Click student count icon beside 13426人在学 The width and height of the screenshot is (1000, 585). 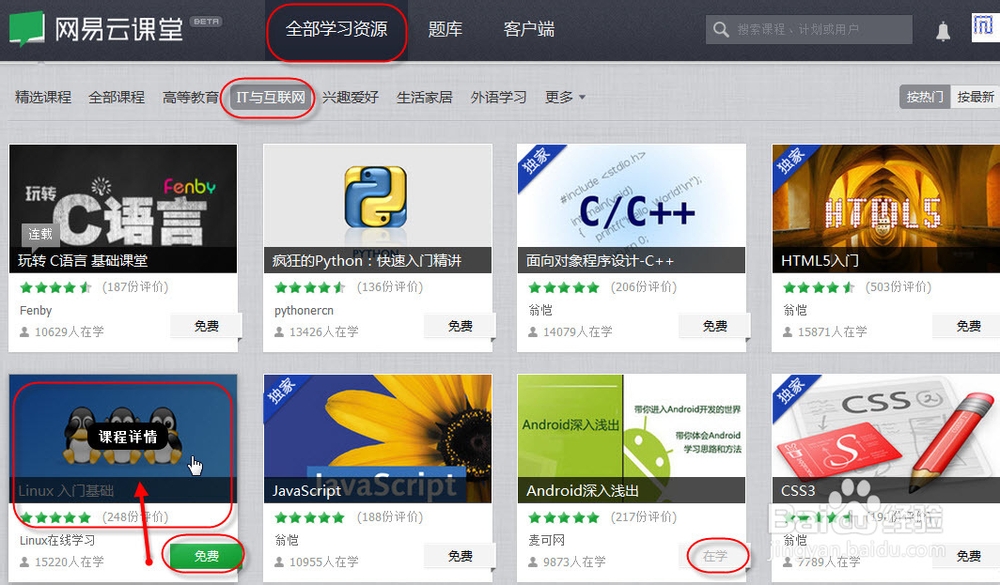(x=279, y=332)
